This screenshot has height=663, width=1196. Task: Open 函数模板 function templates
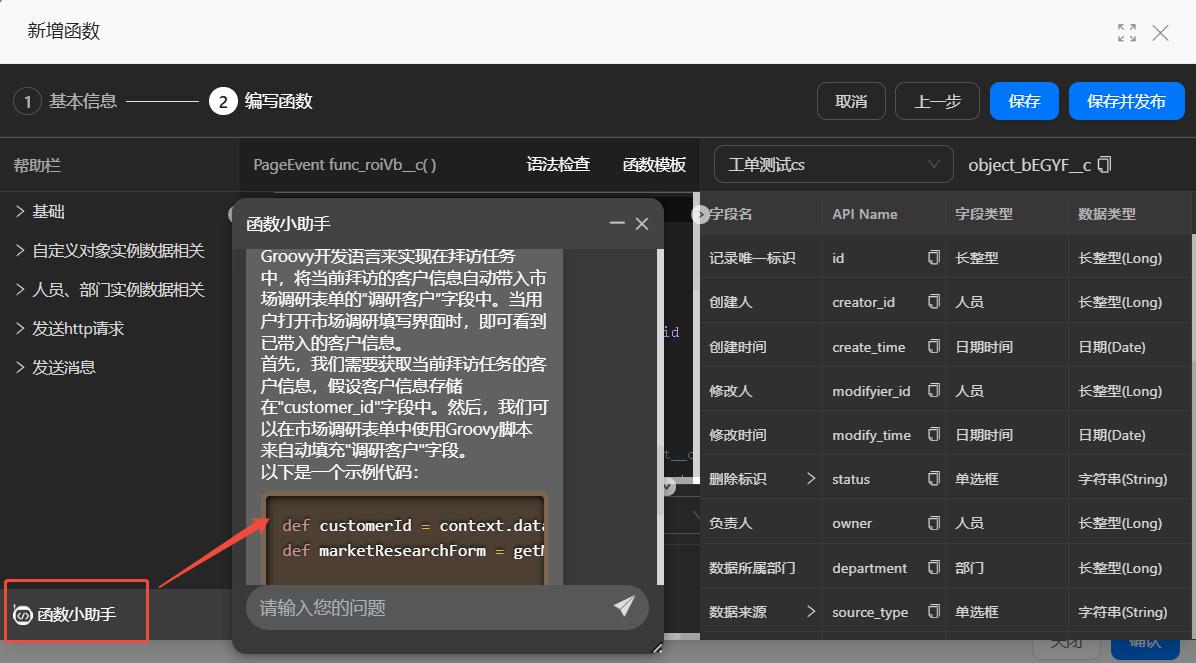654,165
